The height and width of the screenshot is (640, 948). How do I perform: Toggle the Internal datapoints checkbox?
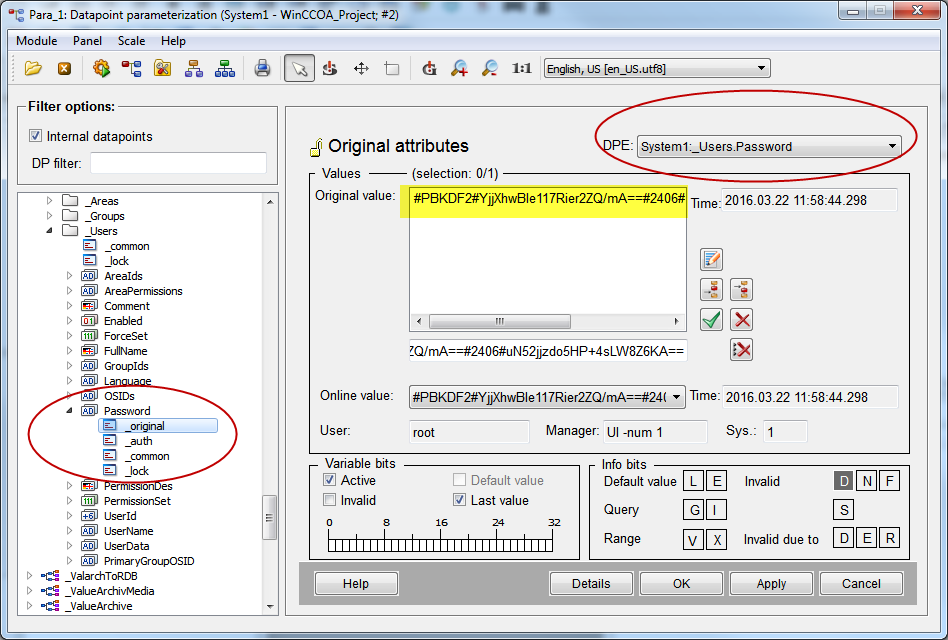[x=37, y=136]
